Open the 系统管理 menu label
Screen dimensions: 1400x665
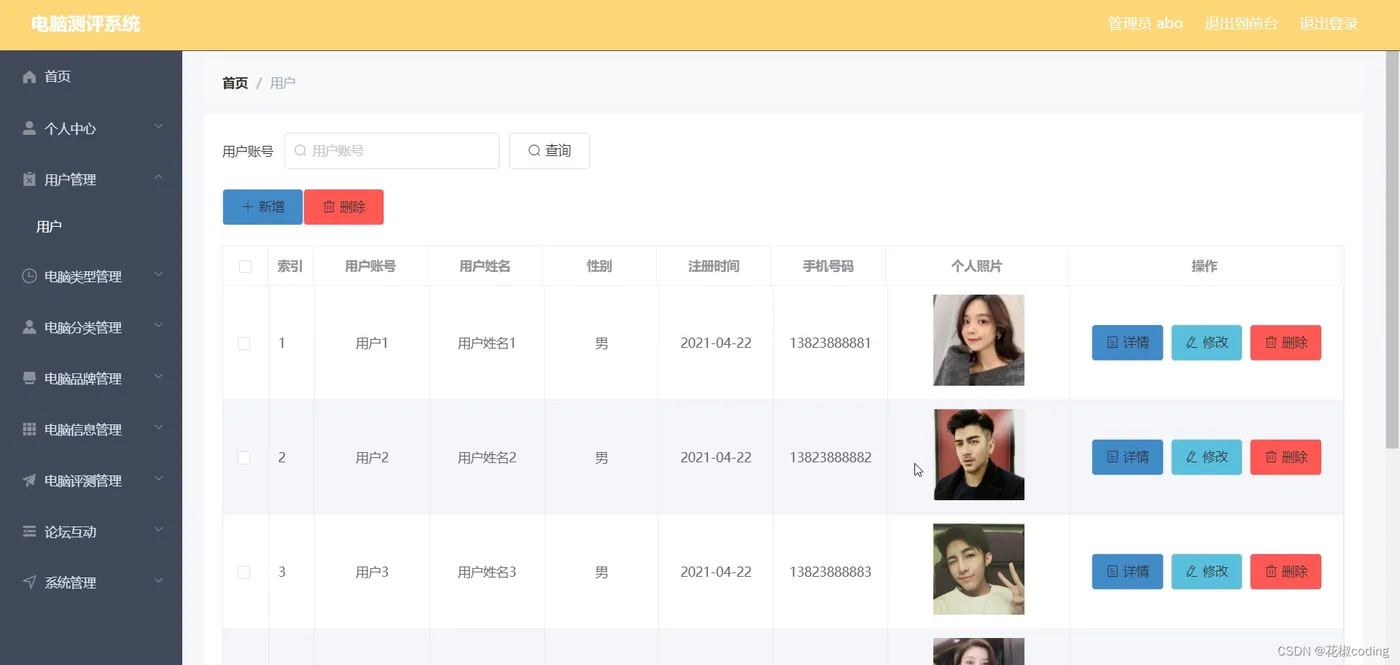click(x=70, y=583)
